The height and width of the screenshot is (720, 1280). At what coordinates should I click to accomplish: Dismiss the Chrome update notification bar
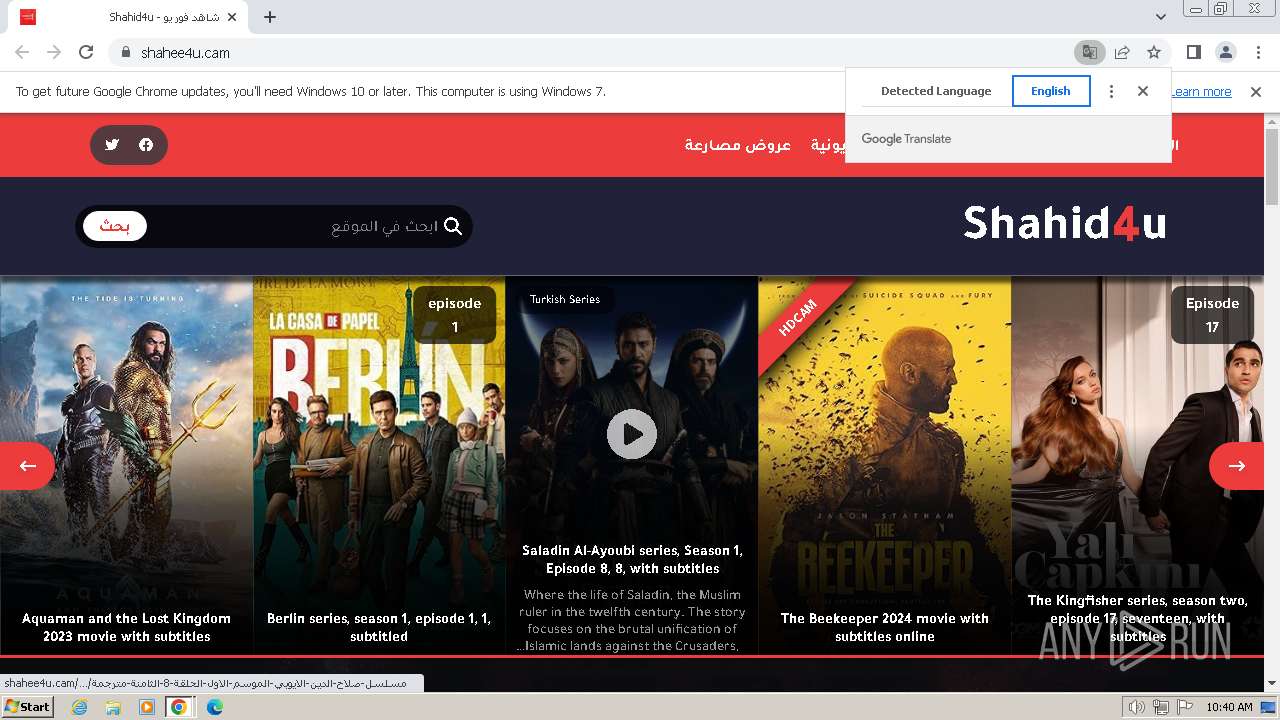tap(1256, 91)
